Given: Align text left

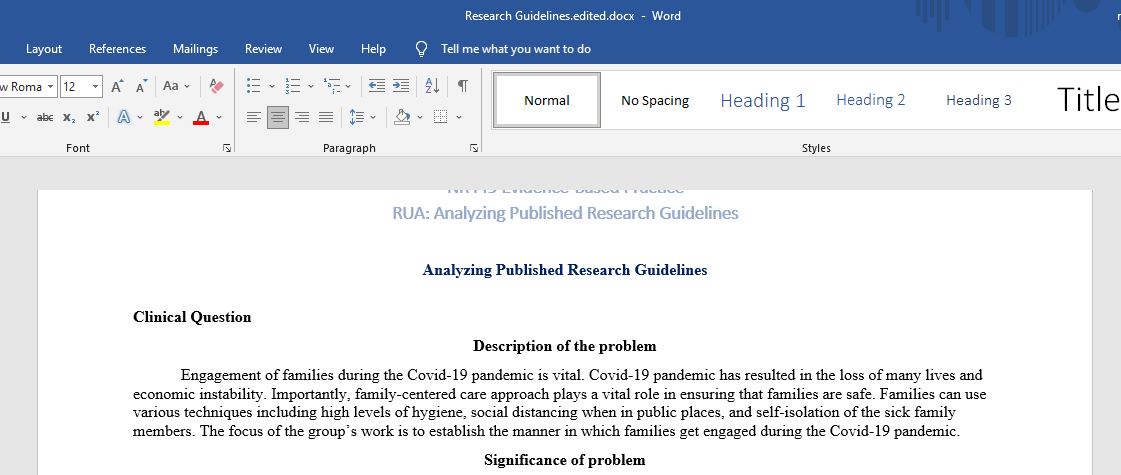Looking at the screenshot, I should 254,117.
